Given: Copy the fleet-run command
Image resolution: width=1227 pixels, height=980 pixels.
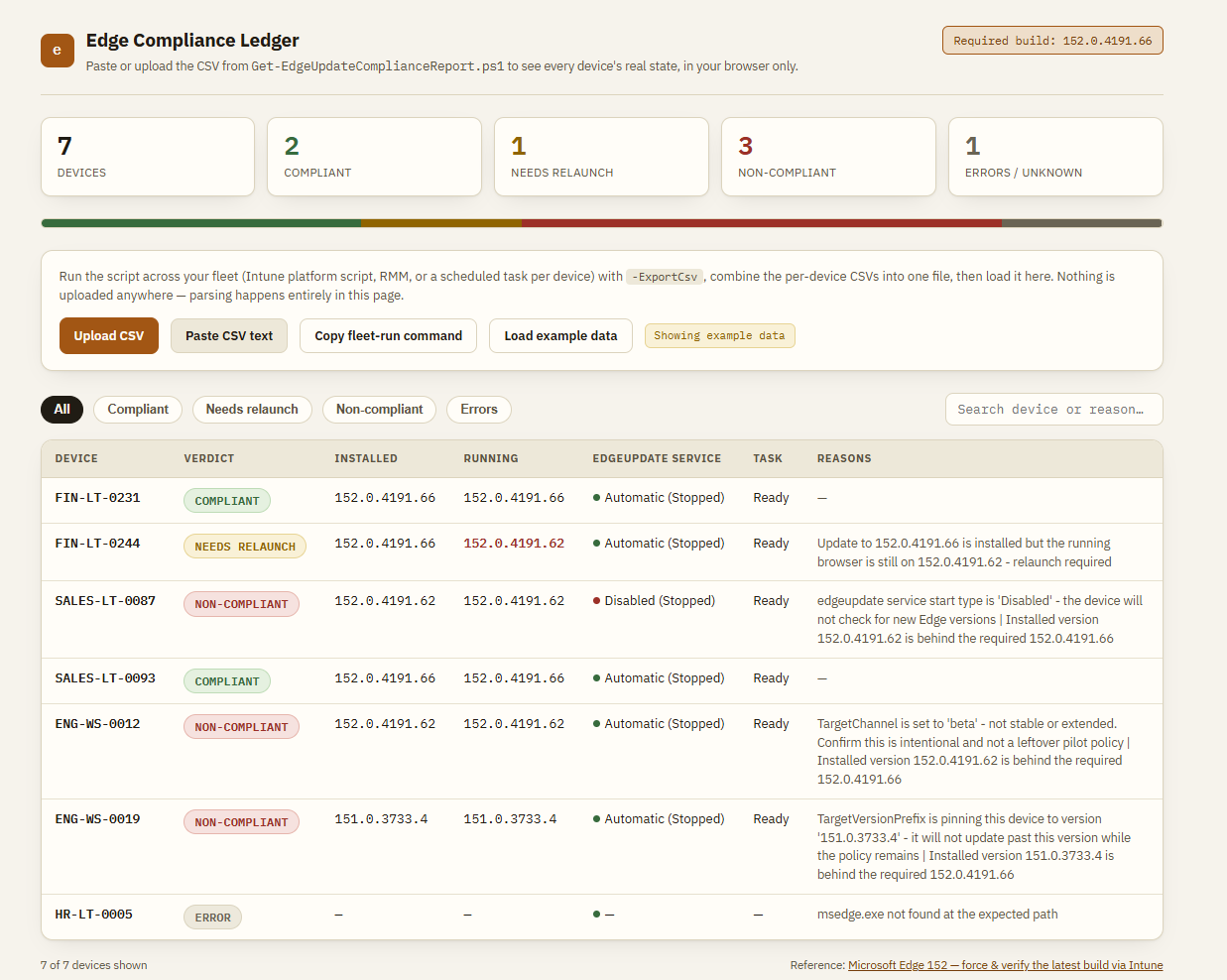Looking at the screenshot, I should pos(389,336).
